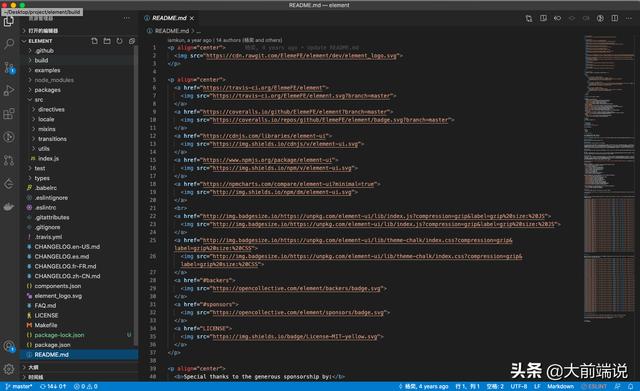
Task: Open the .eslintignore file
Action: click(x=80, y=198)
